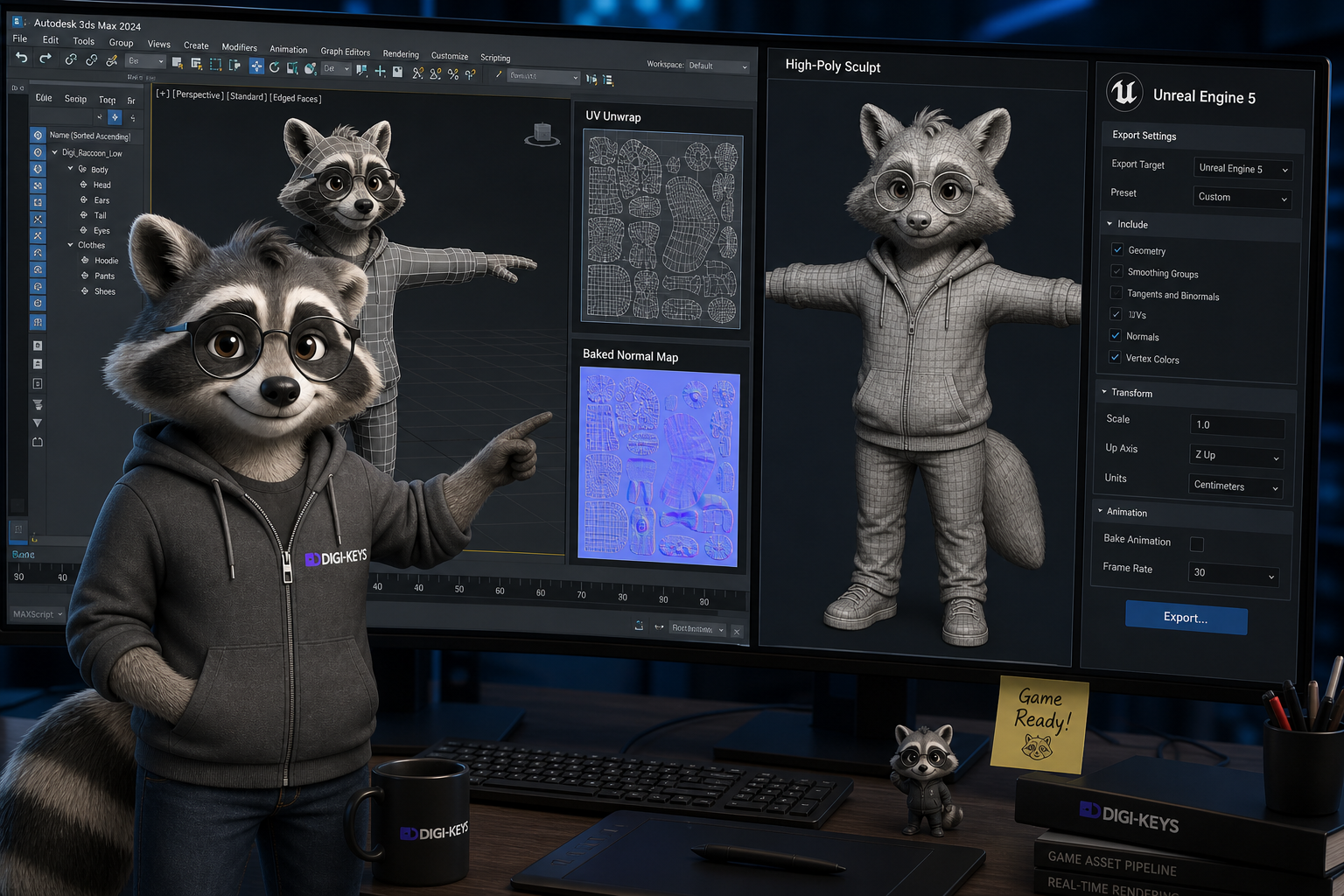Viewport: 1344px width, 896px height.
Task: Open the Edit menu
Action: click(x=51, y=39)
